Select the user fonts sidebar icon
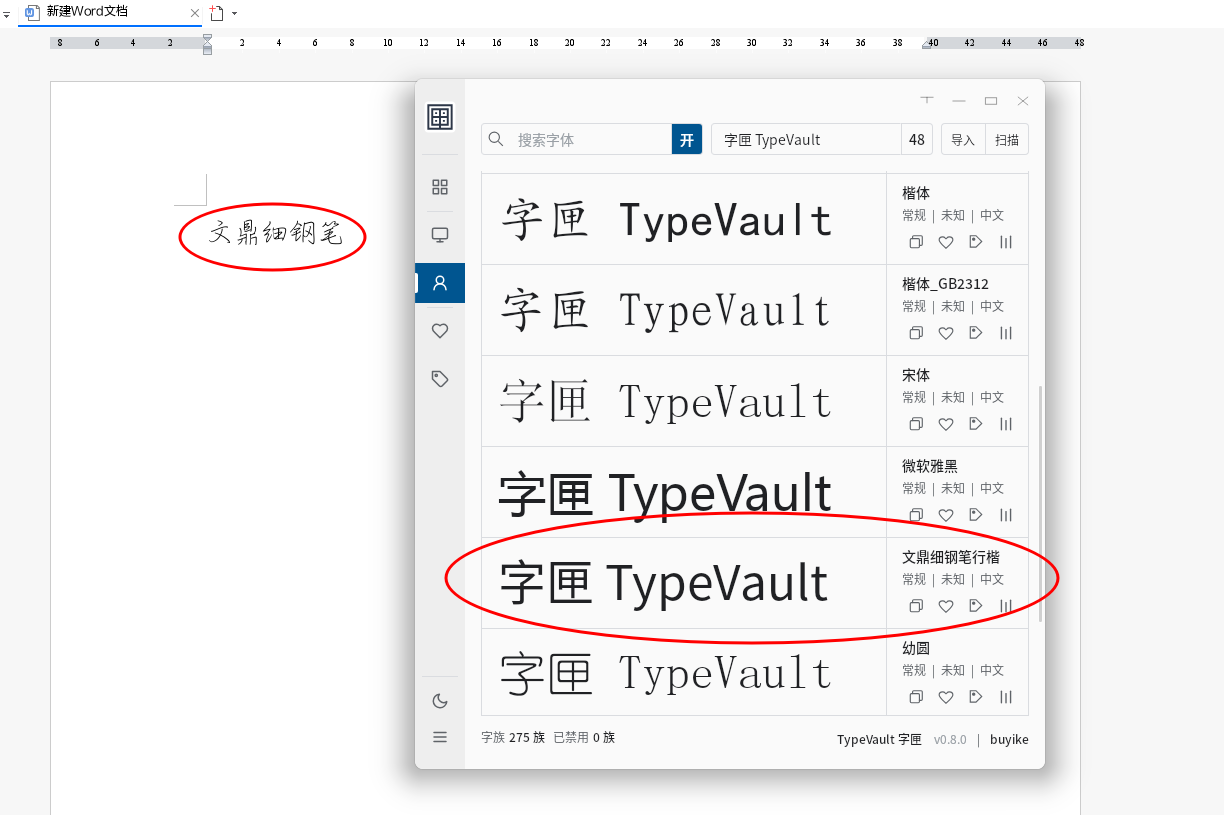The width and height of the screenshot is (1224, 815). pyautogui.click(x=440, y=283)
